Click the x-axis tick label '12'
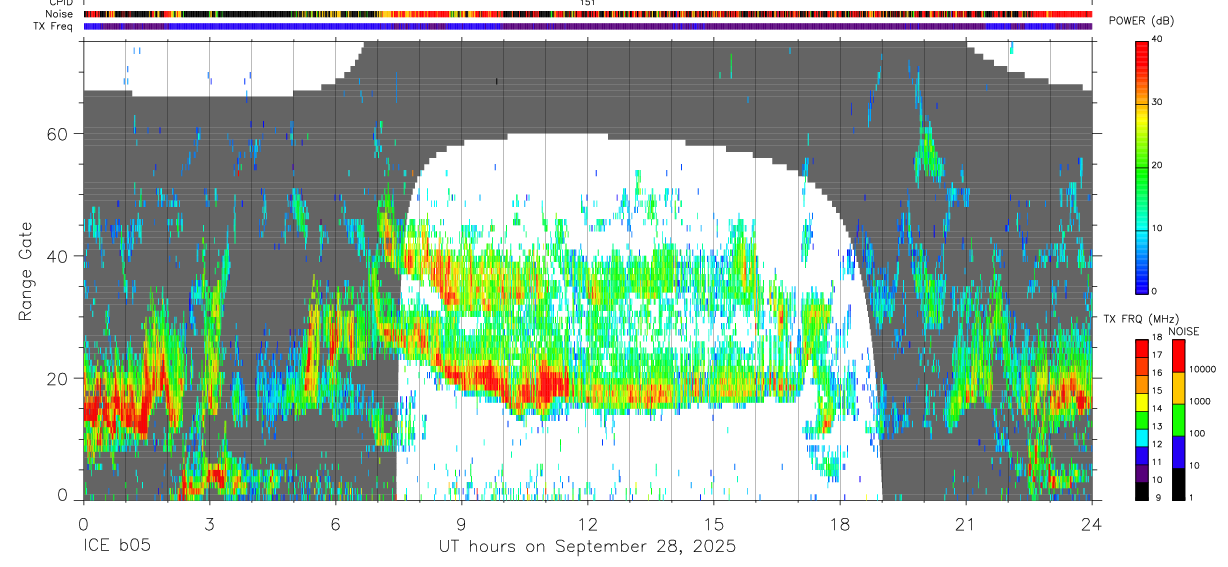1228x567 pixels. 588,524
